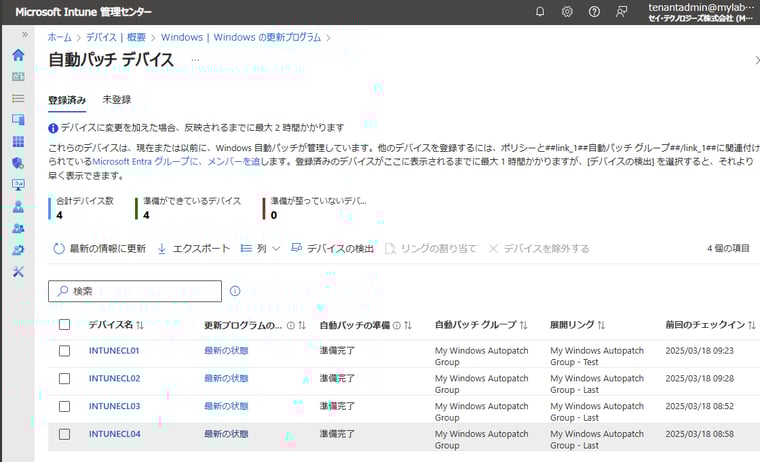Screen dimensions: 760x462
Task: Click the 準備が整っていないデバ... summary tile
Action: 315,208
